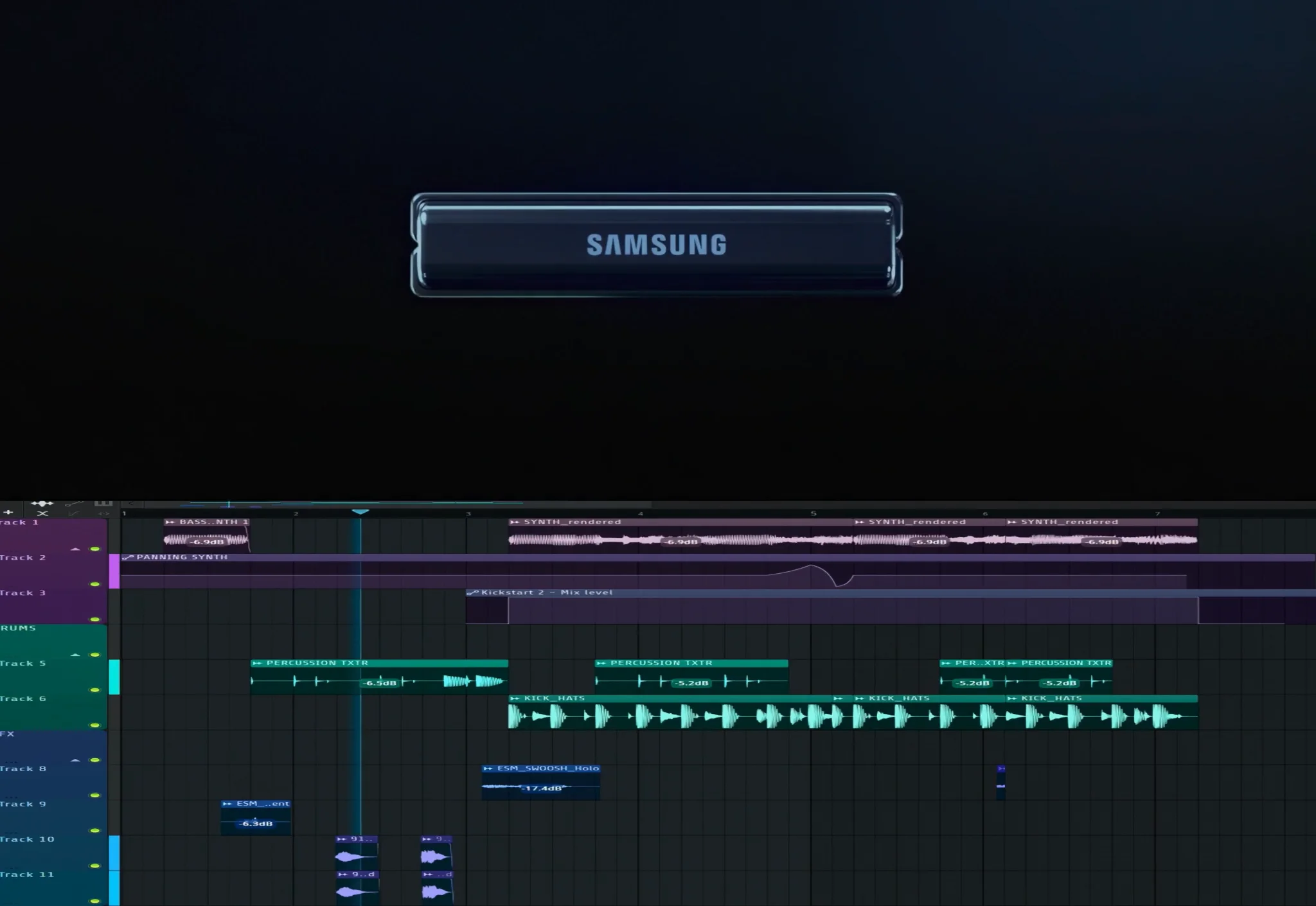Click the magenta color strip beside Track 2

[x=114, y=571]
